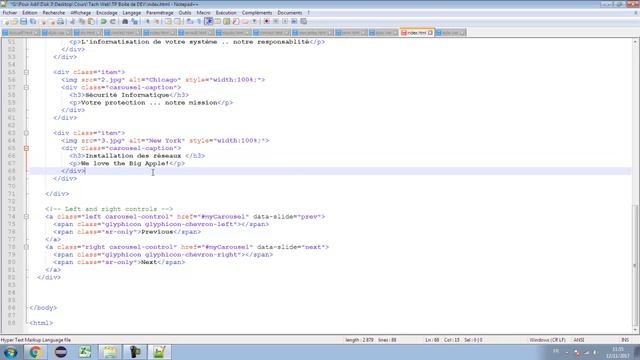Open the Paramétrage menu

(x=160, y=13)
